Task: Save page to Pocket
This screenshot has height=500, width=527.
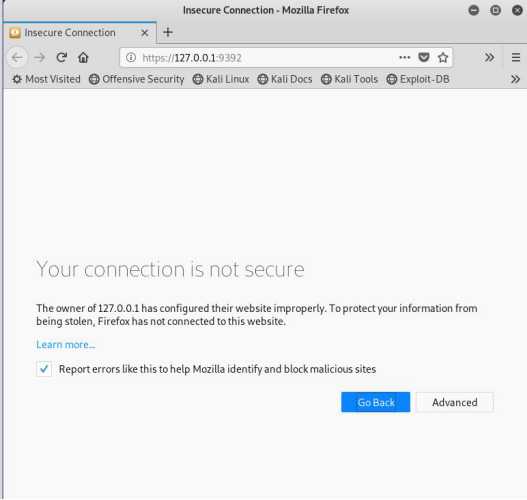Action: [424, 58]
